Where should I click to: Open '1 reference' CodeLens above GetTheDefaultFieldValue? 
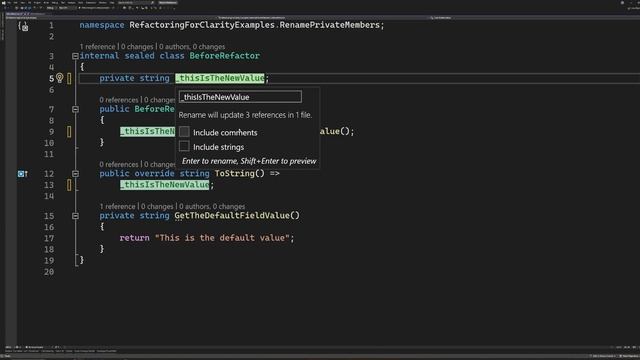tap(118, 207)
